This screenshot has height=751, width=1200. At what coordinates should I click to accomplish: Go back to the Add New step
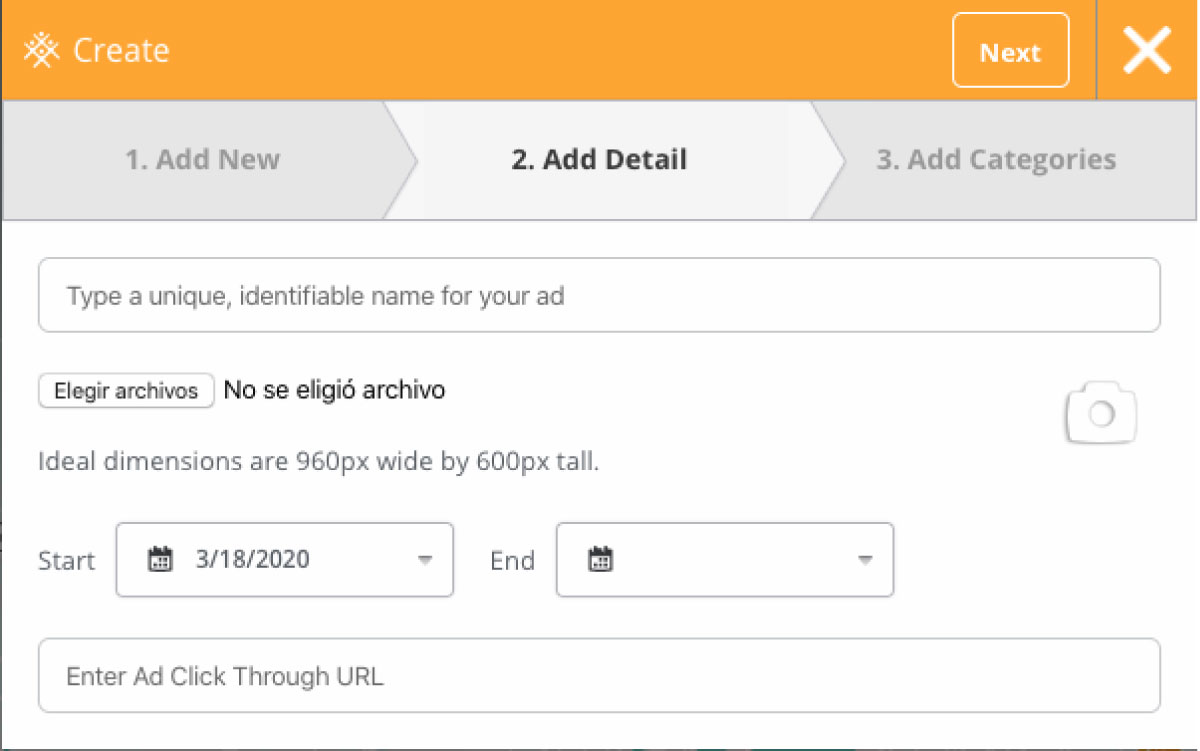coord(202,160)
